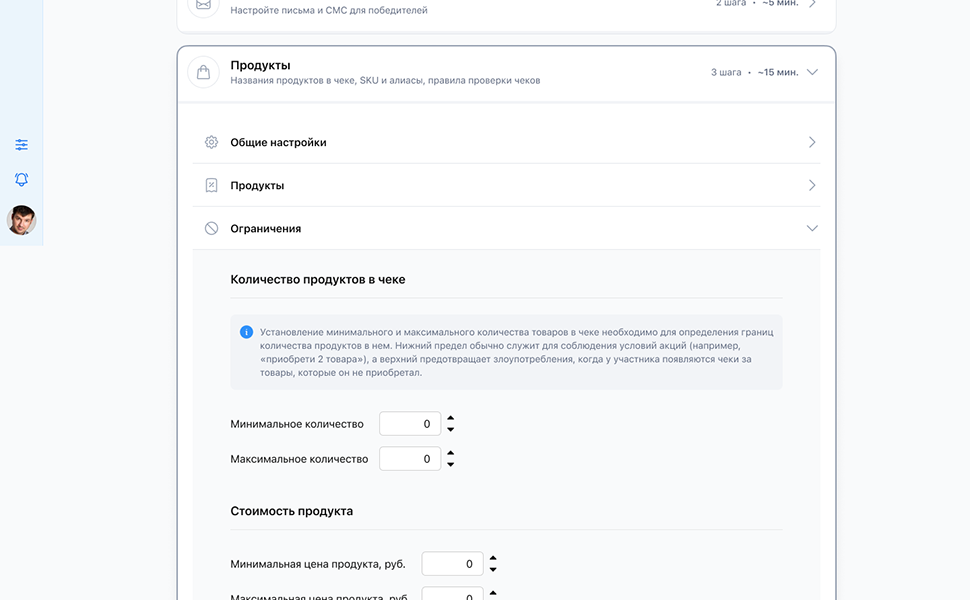The width and height of the screenshot is (970, 600).
Task: Increase Максимальное количество with up arrow
Action: pyautogui.click(x=450, y=453)
